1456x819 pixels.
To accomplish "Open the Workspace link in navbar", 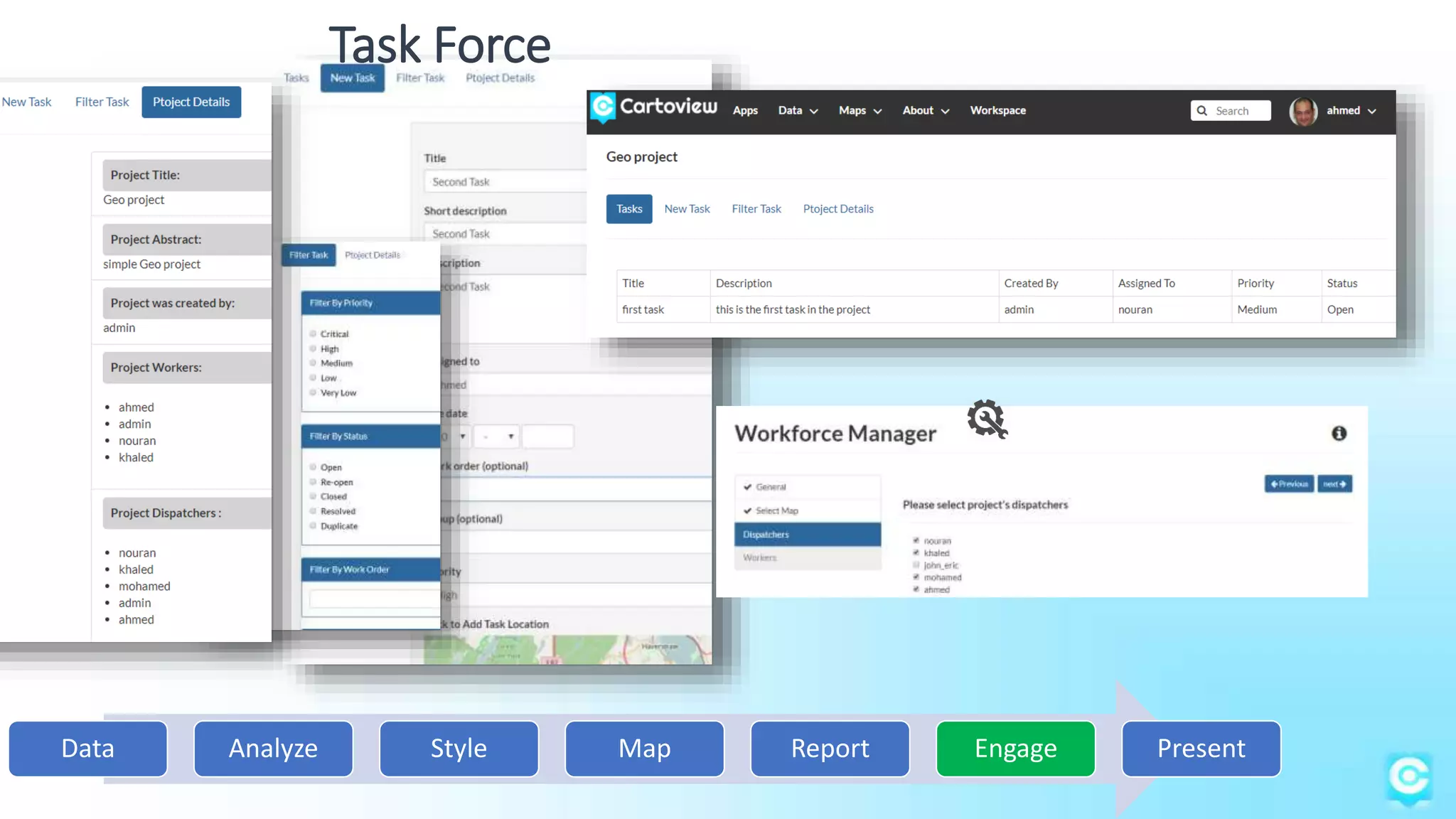I will click(997, 111).
